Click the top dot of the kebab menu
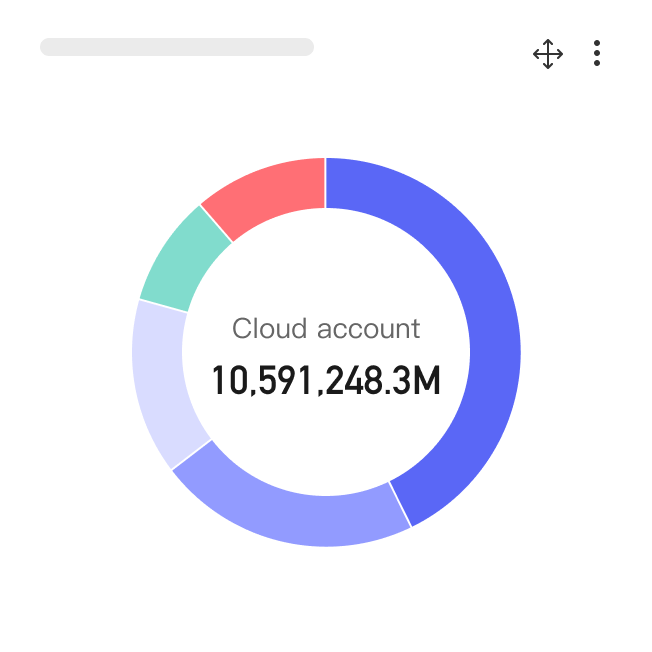This screenshot has width=652, height=652. tap(596, 43)
